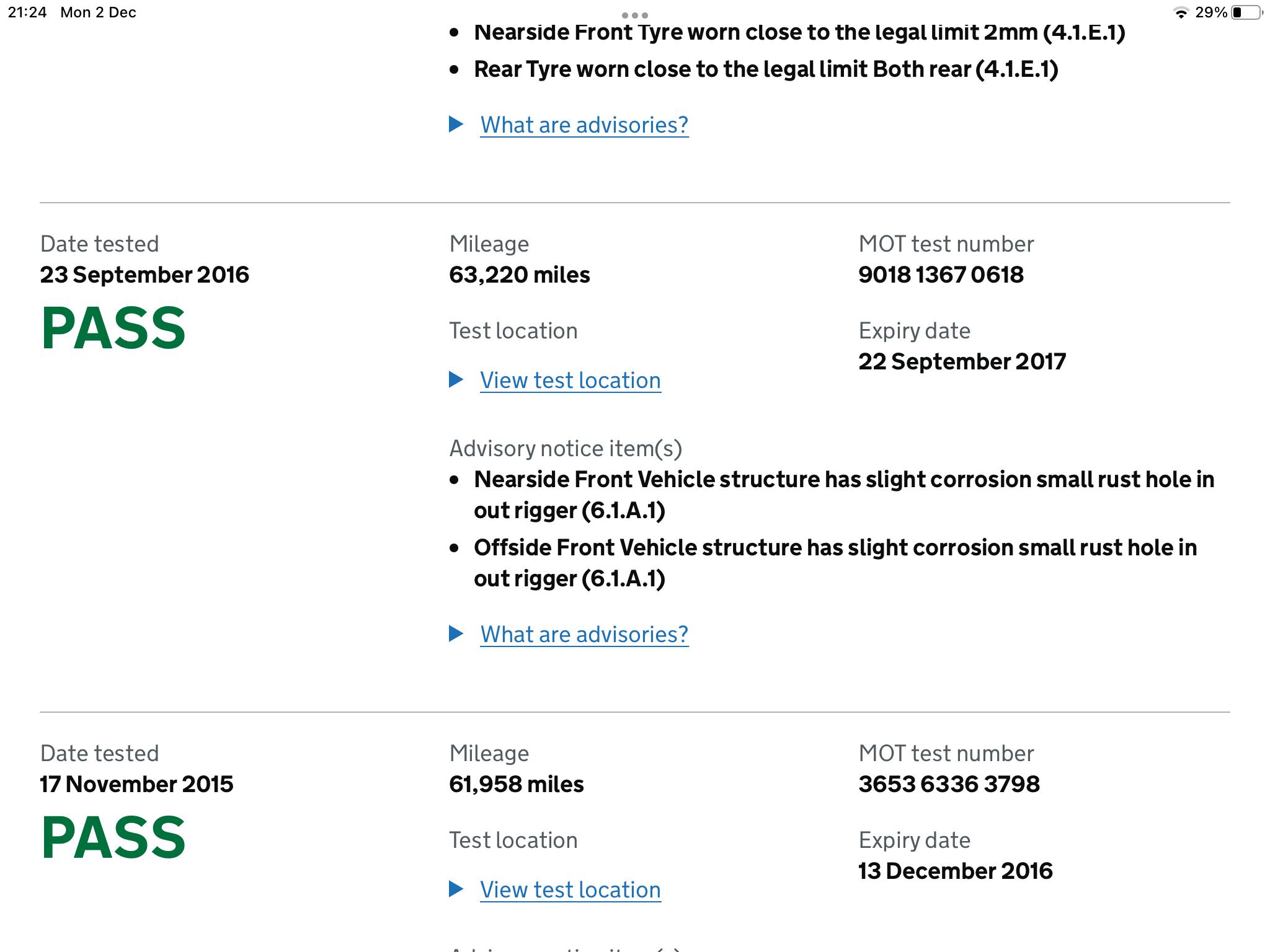Click PASS result for 17 November 2015
Viewport: 1270px width, 952px height.
coord(113,838)
